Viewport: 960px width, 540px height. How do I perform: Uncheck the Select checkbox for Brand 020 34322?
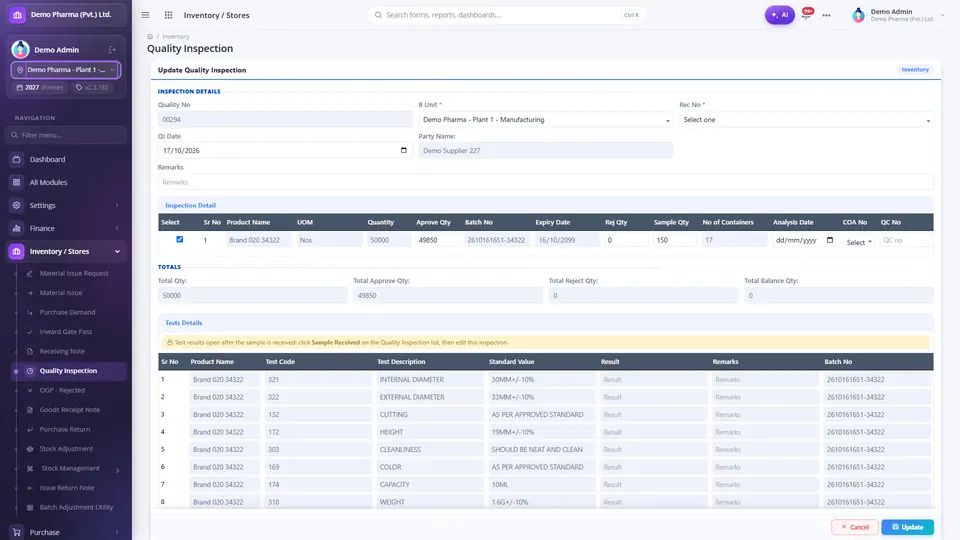point(179,239)
